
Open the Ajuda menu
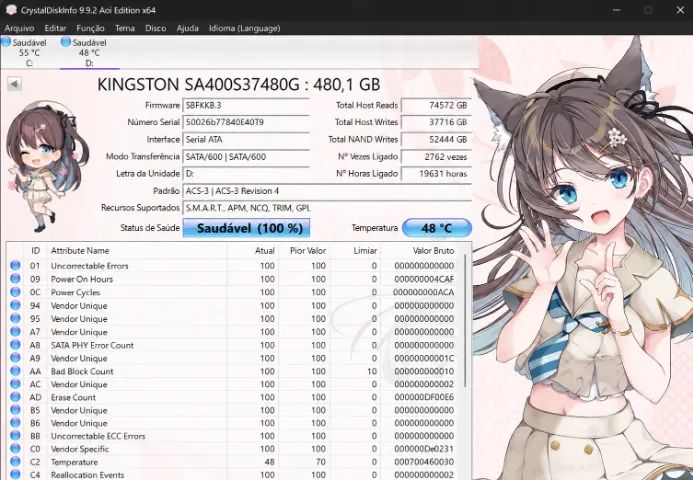(187, 28)
